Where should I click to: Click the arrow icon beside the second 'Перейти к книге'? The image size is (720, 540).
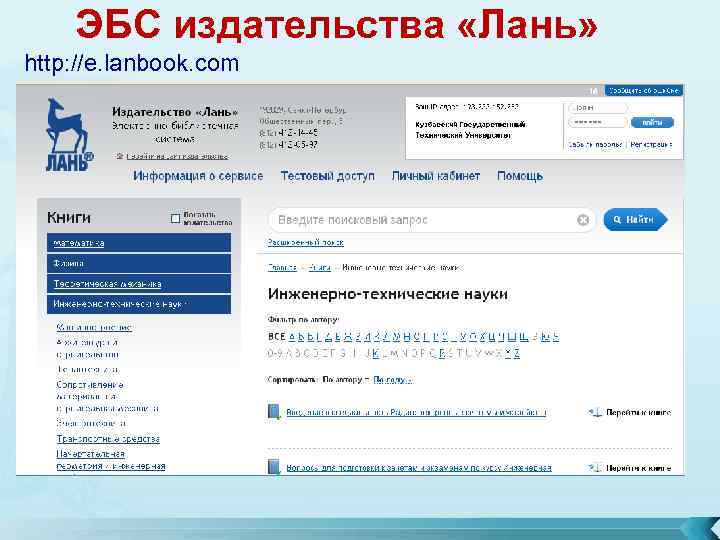(x=596, y=468)
